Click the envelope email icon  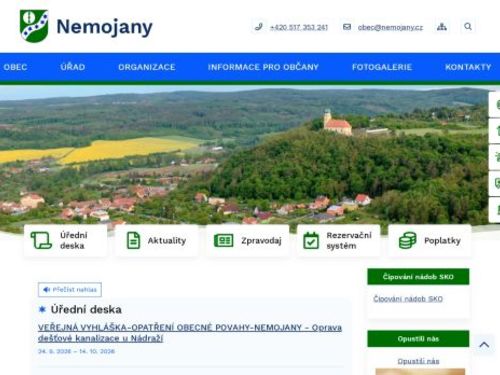(347, 27)
